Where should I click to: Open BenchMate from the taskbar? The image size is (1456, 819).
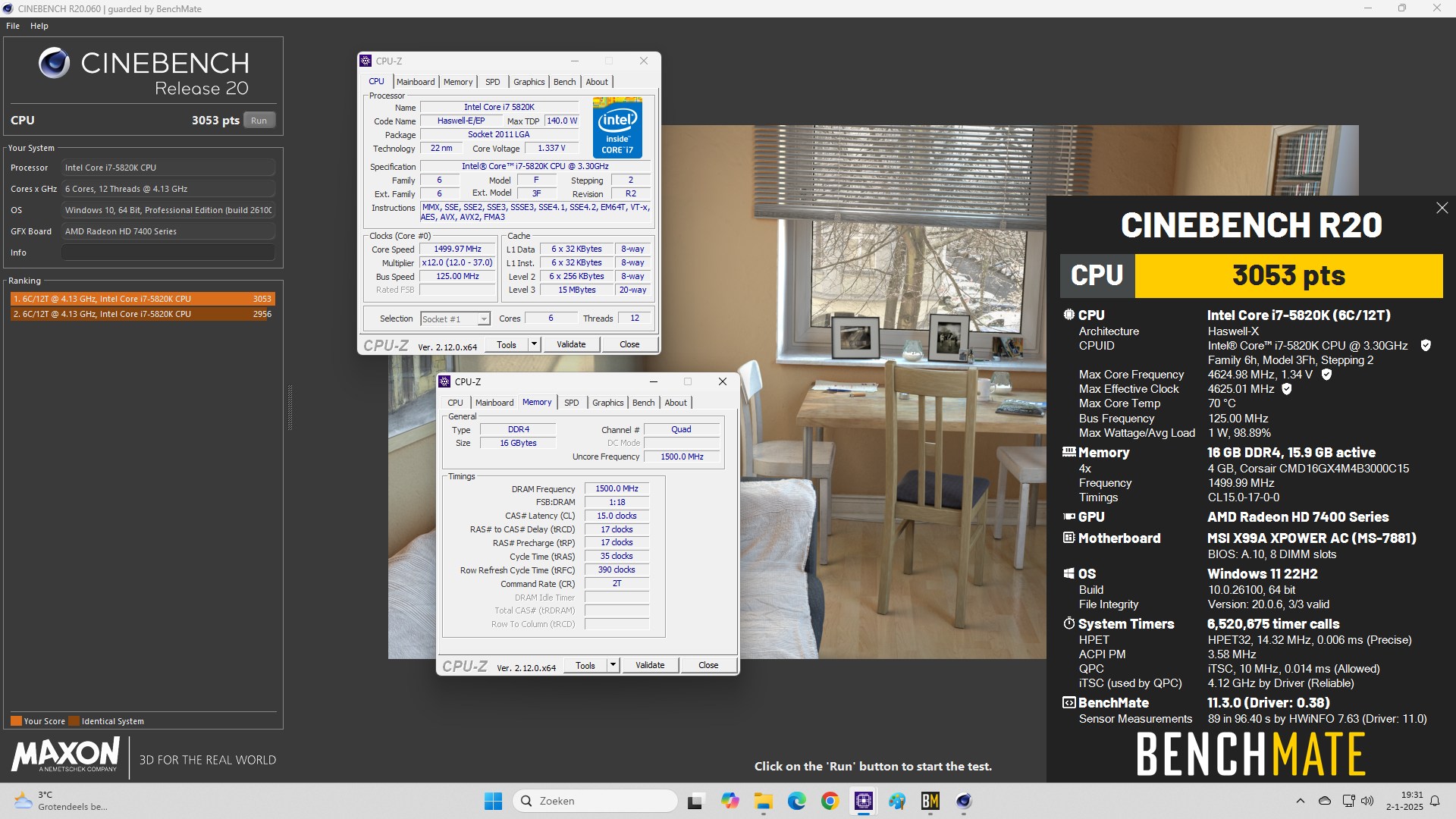930,801
